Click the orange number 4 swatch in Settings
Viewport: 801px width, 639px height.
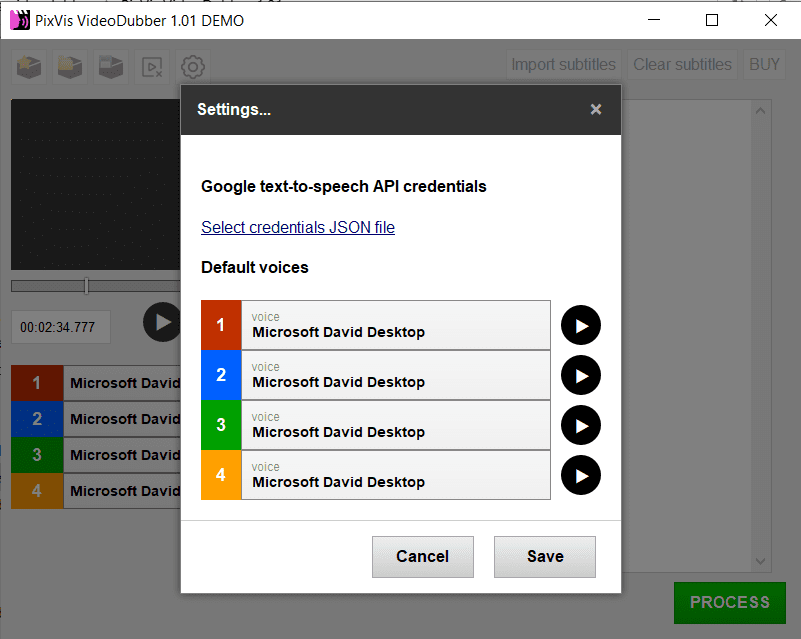(221, 476)
